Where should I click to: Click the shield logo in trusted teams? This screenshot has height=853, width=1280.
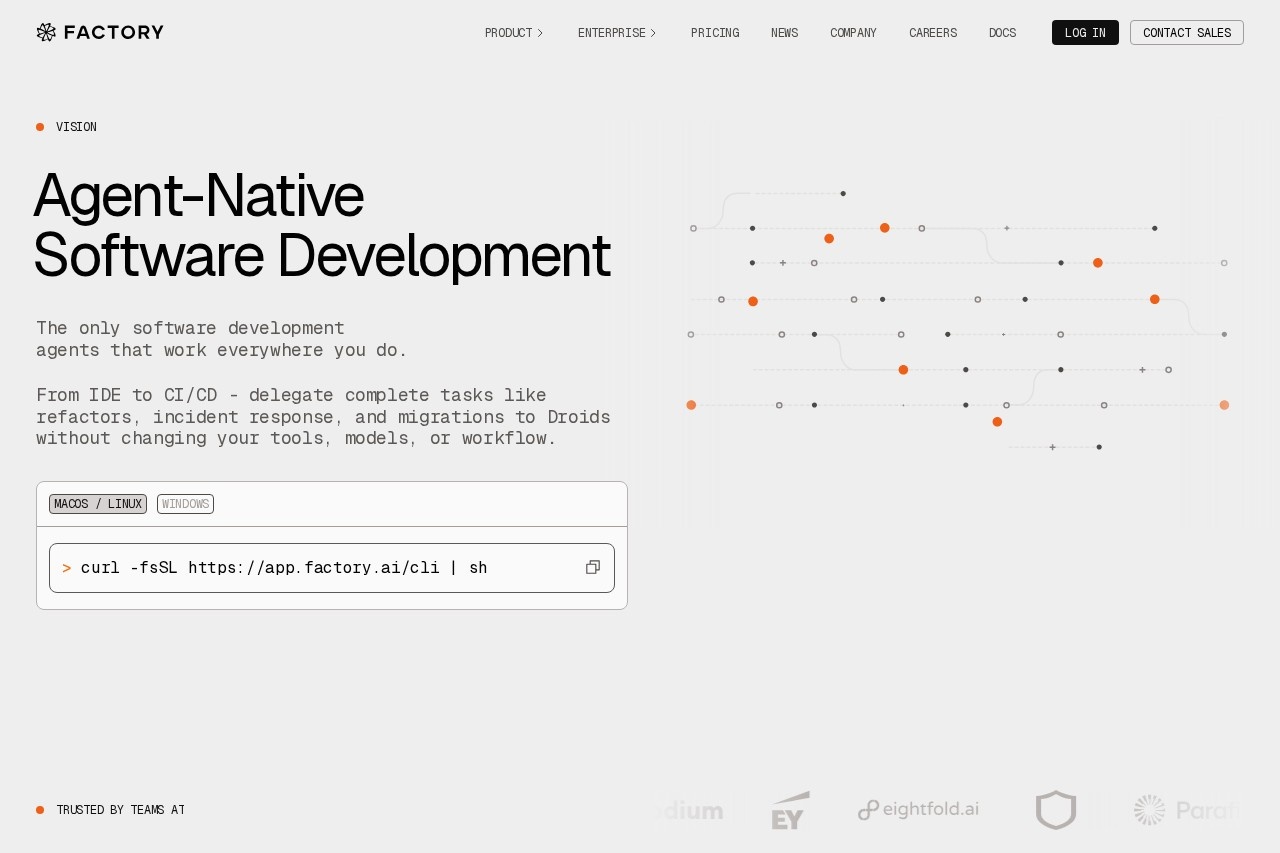[1055, 810]
